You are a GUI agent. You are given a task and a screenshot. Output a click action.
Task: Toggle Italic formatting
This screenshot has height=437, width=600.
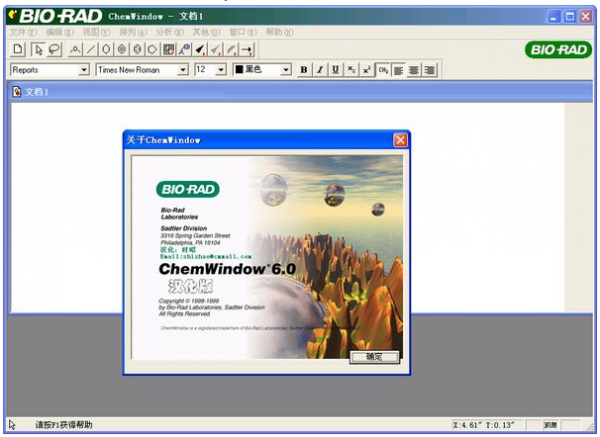[320, 70]
